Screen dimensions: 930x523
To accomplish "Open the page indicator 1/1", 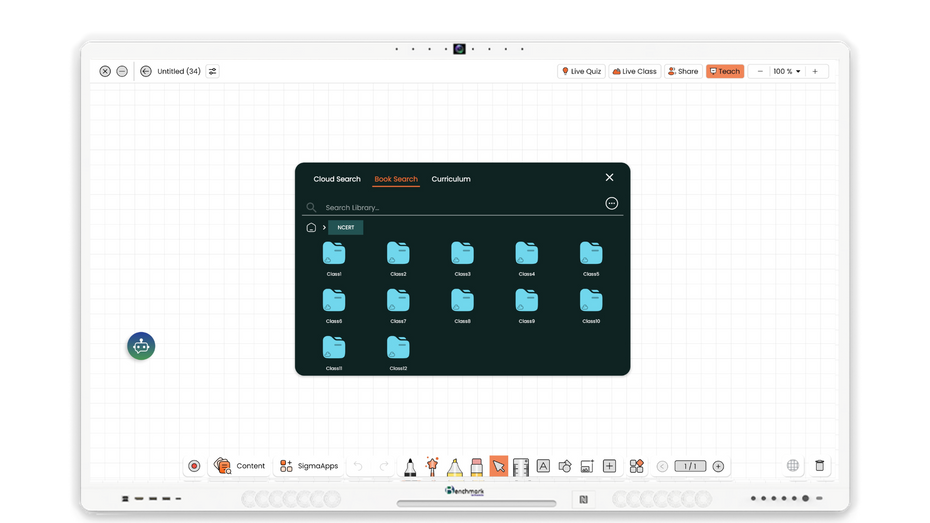I will coord(690,466).
